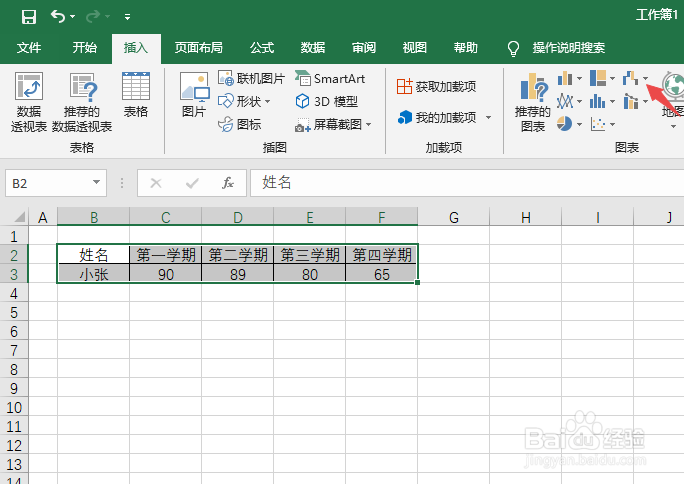Expand the scatter chart dropdown arrow

[x=612, y=125]
